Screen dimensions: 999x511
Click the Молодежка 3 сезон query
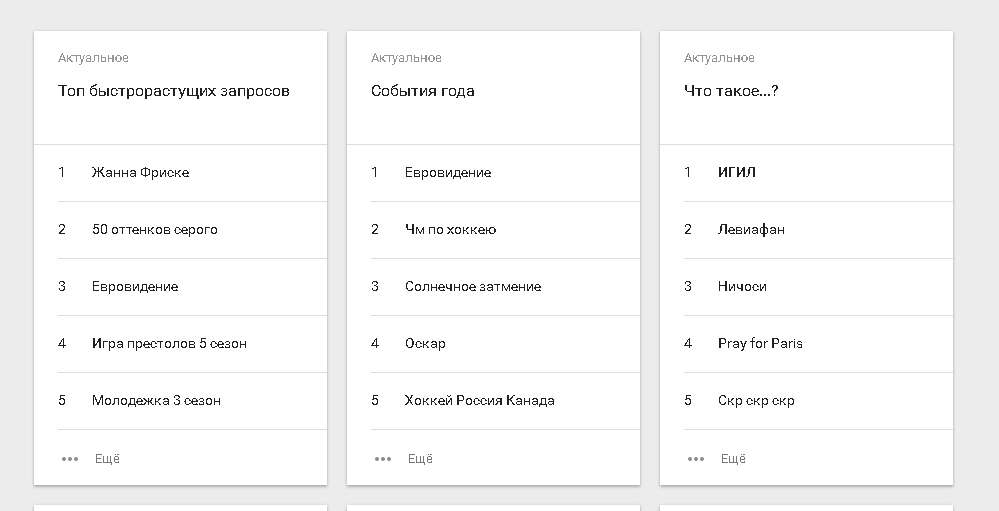[x=156, y=400]
